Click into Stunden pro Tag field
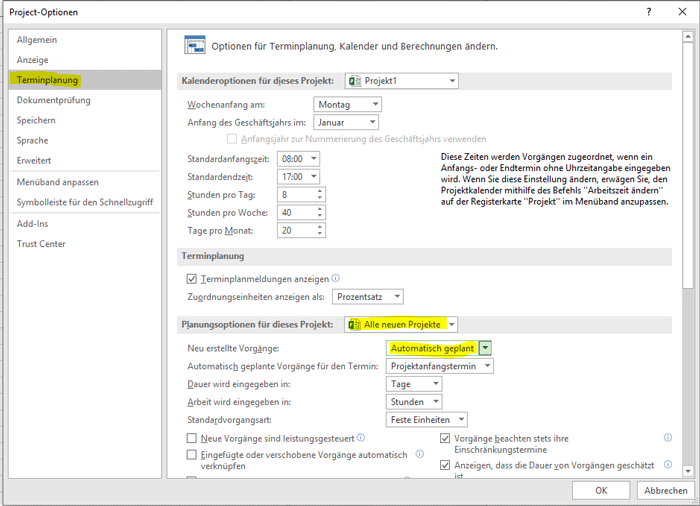This screenshot has width=700, height=506. point(299,194)
